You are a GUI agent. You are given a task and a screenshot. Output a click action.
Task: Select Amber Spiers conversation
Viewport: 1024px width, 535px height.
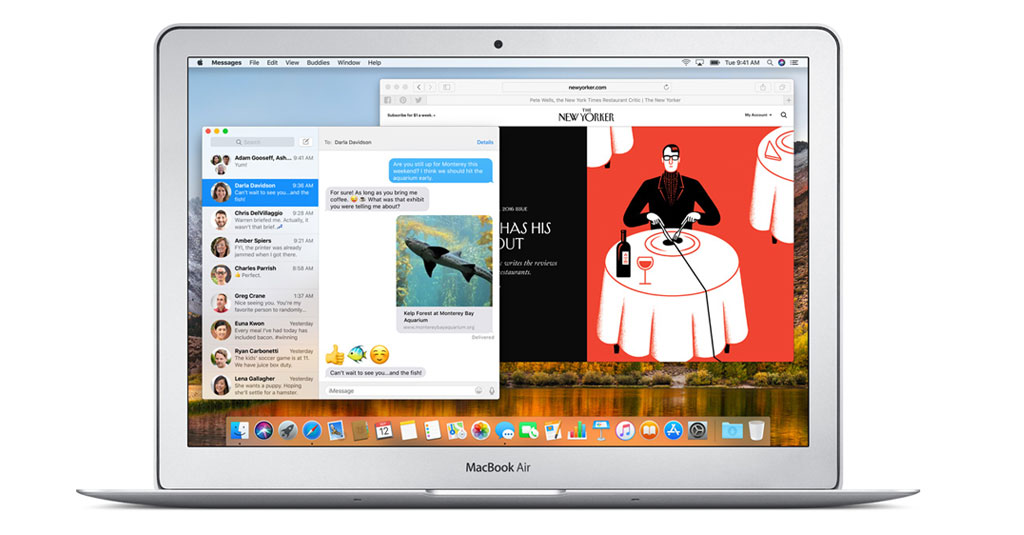260,248
